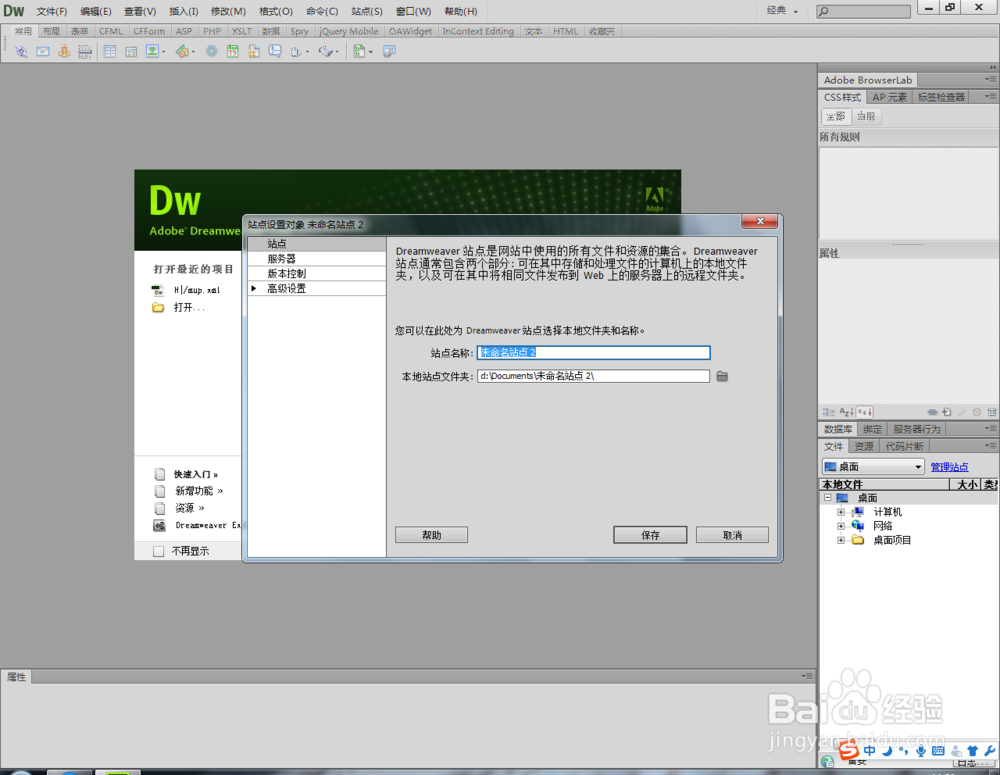Collapse the 桌面 root tree node
This screenshot has width=1000, height=775.
click(x=827, y=498)
